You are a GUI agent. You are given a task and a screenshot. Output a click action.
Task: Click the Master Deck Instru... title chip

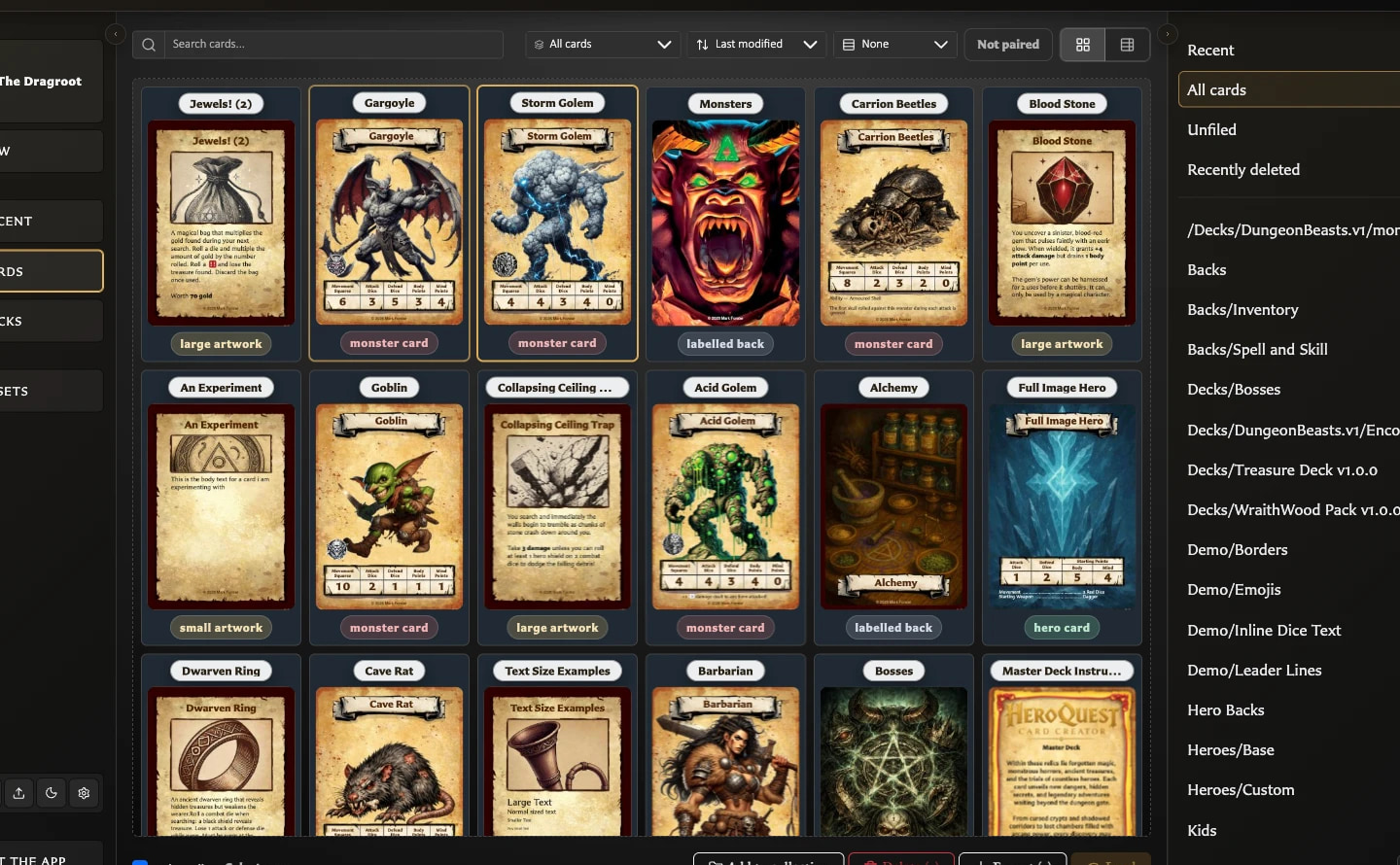[x=1062, y=671]
